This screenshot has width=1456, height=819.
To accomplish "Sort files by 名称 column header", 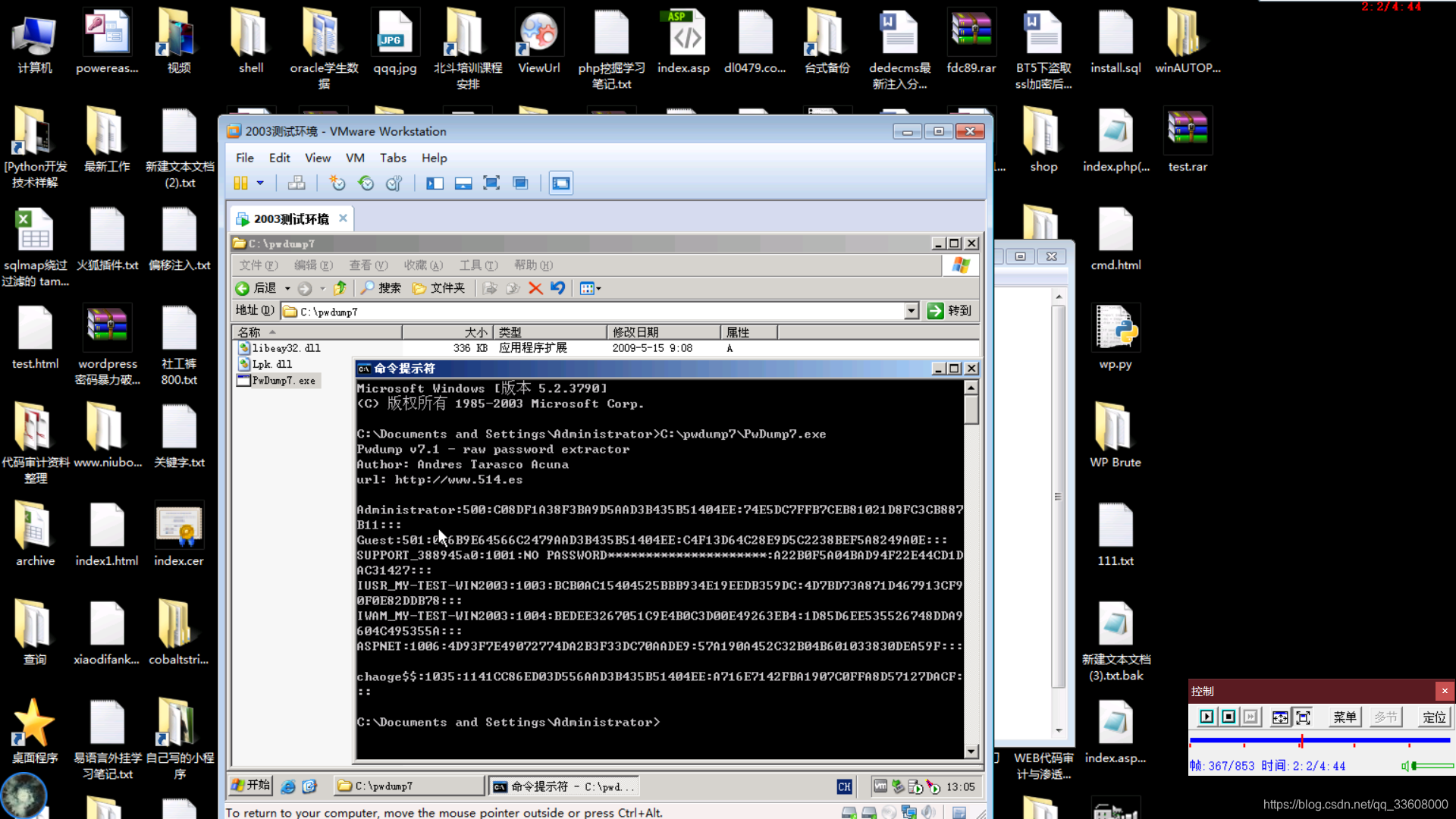I will [317, 332].
